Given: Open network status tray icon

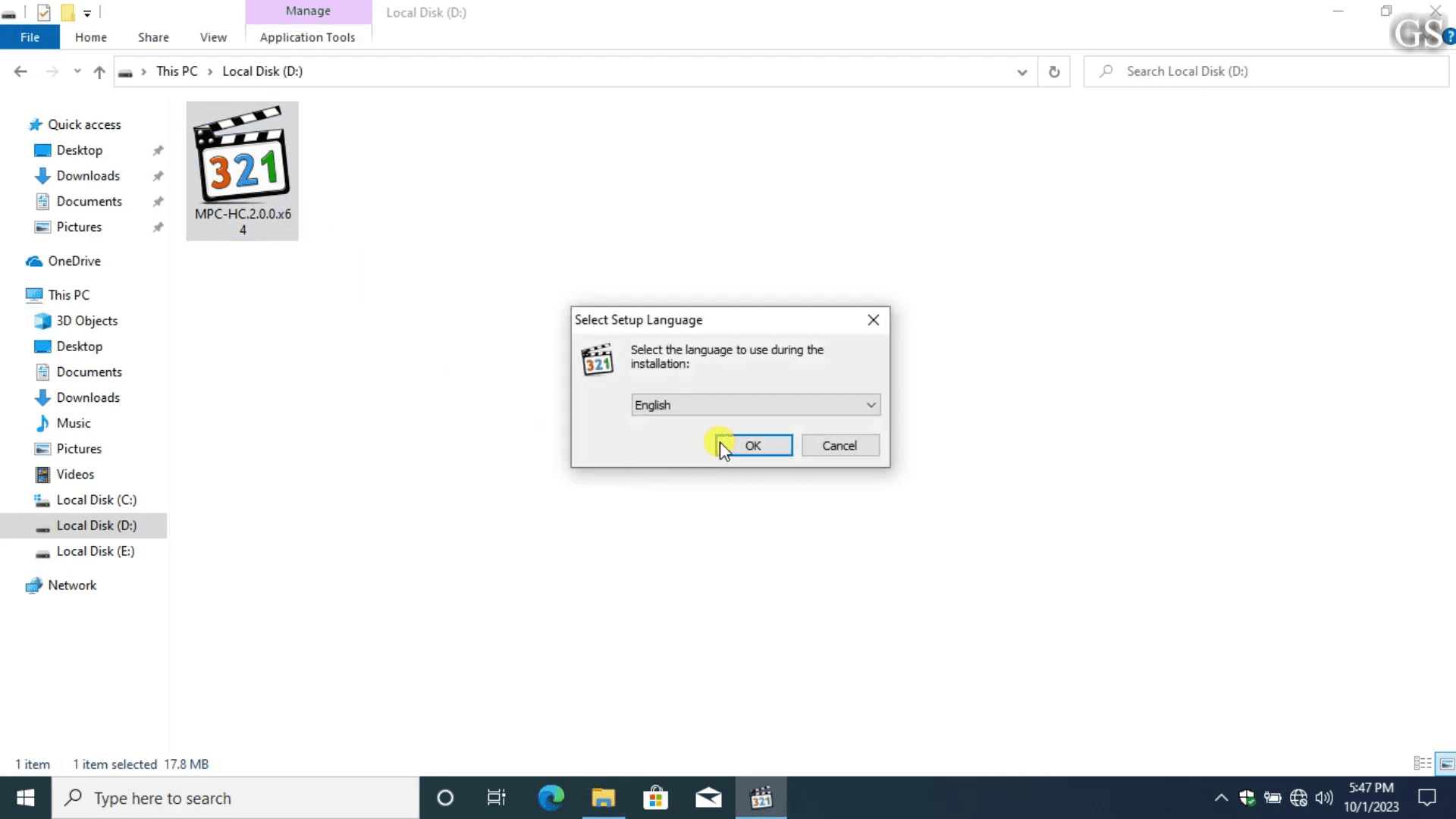Looking at the screenshot, I should (1298, 798).
